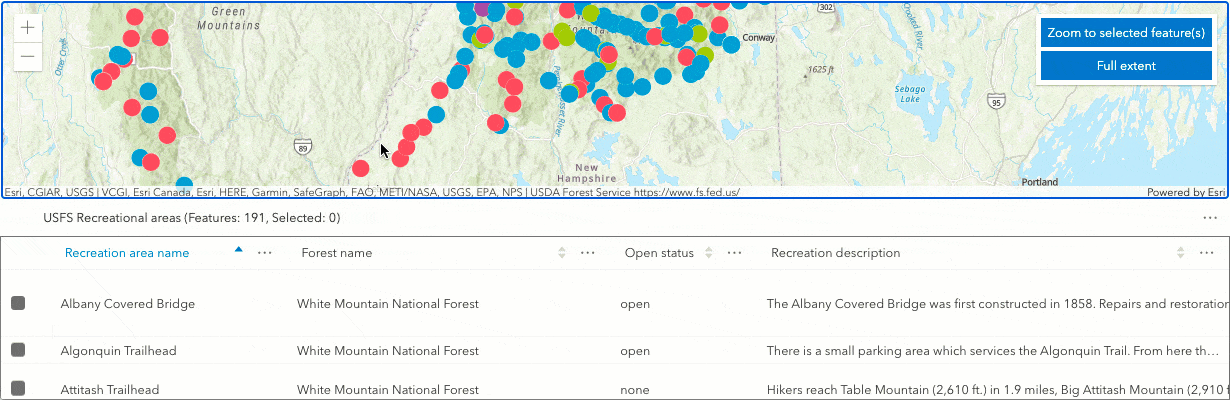The height and width of the screenshot is (400, 1230).
Task: Click 'open' status in Albany Covered Bridge row
Action: (635, 303)
